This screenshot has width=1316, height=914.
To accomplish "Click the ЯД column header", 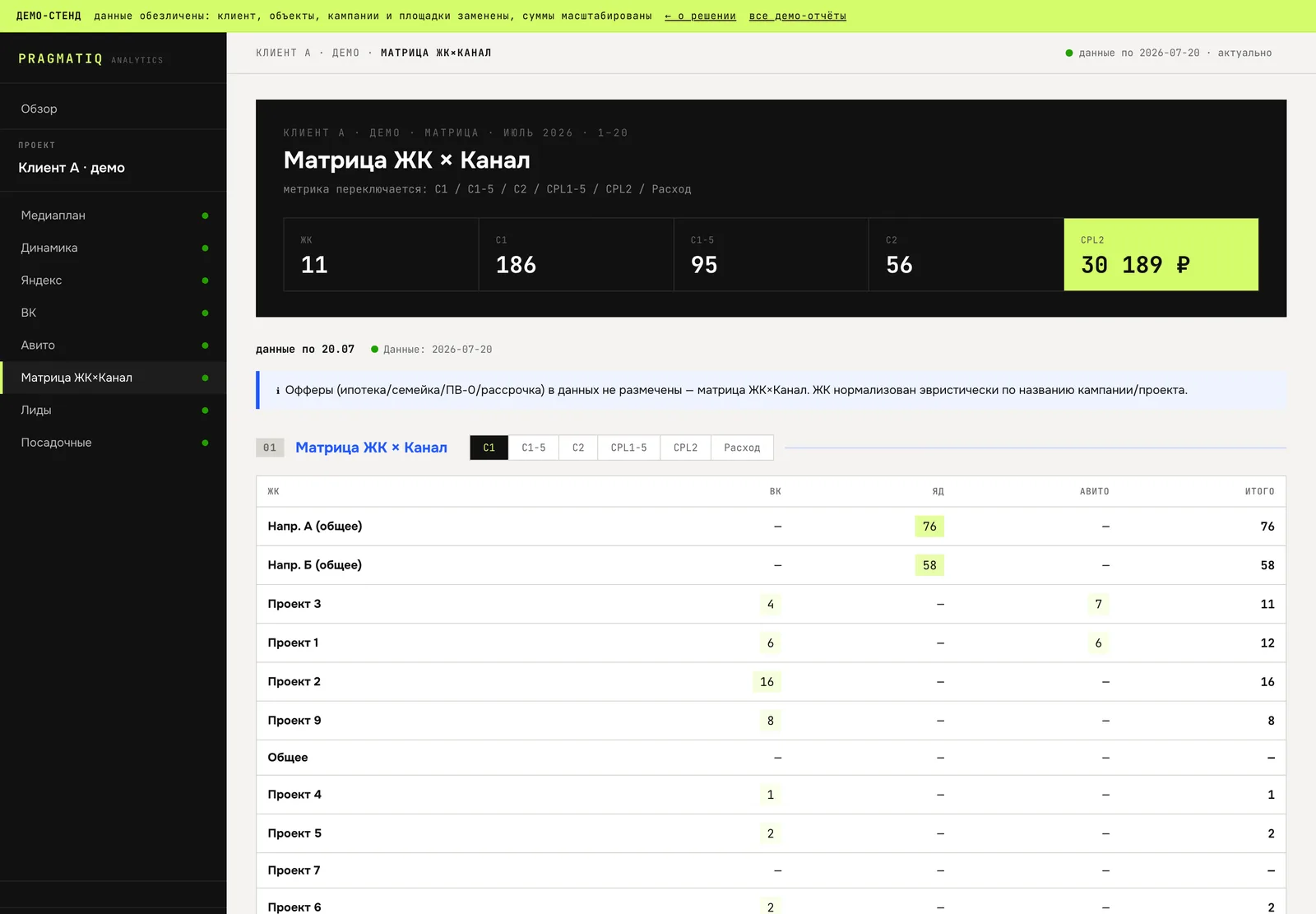I will pos(938,491).
